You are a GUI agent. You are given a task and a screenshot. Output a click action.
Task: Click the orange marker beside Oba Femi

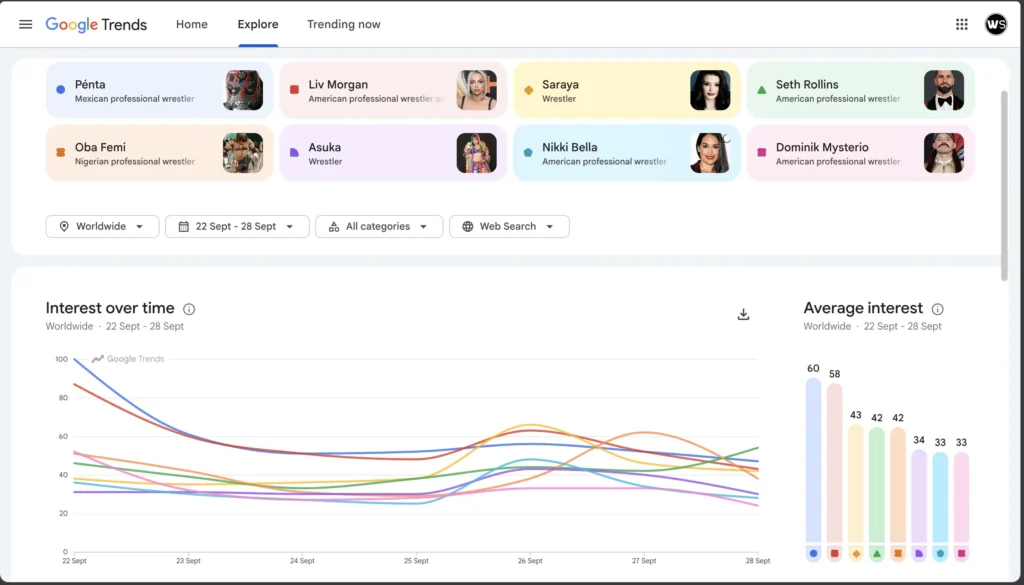[61, 153]
